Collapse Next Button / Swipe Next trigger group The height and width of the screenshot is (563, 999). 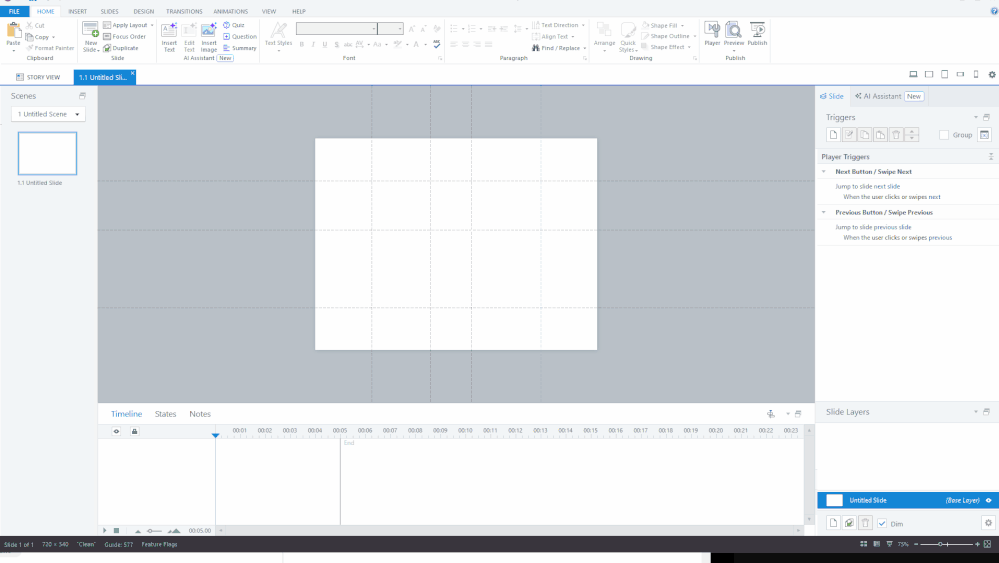point(824,171)
